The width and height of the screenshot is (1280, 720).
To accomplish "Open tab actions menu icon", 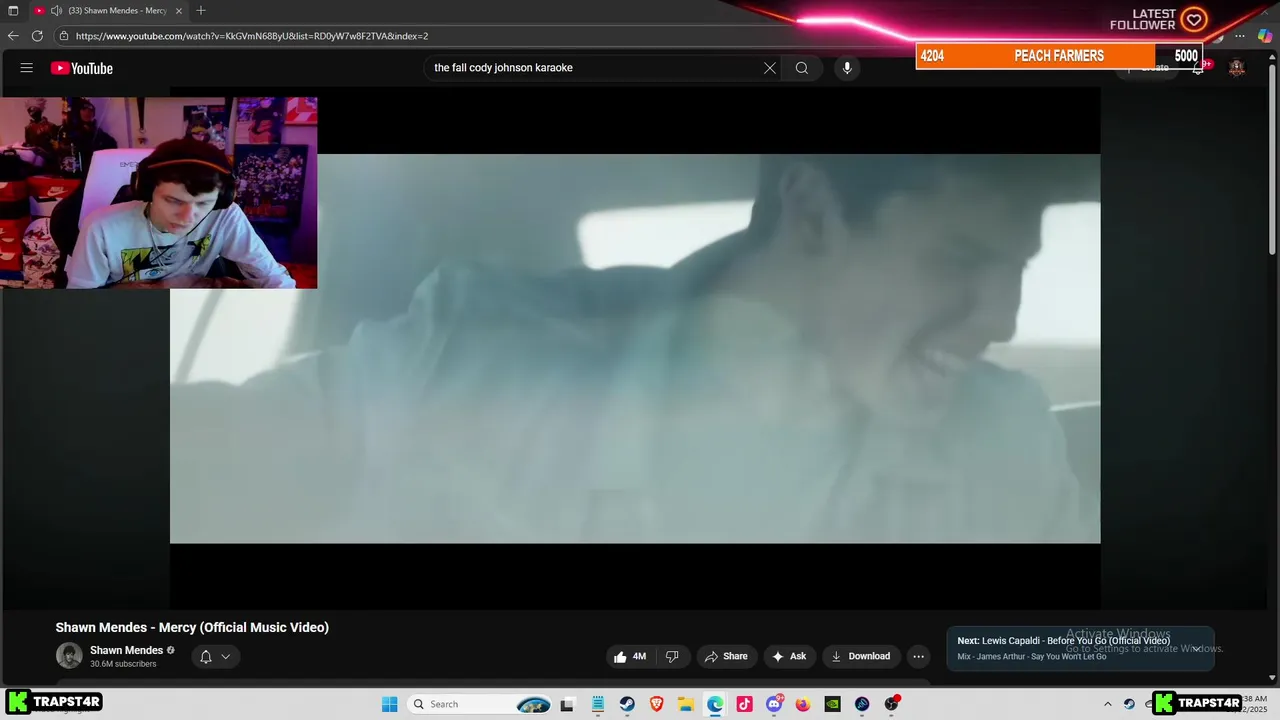I will pos(13,10).
